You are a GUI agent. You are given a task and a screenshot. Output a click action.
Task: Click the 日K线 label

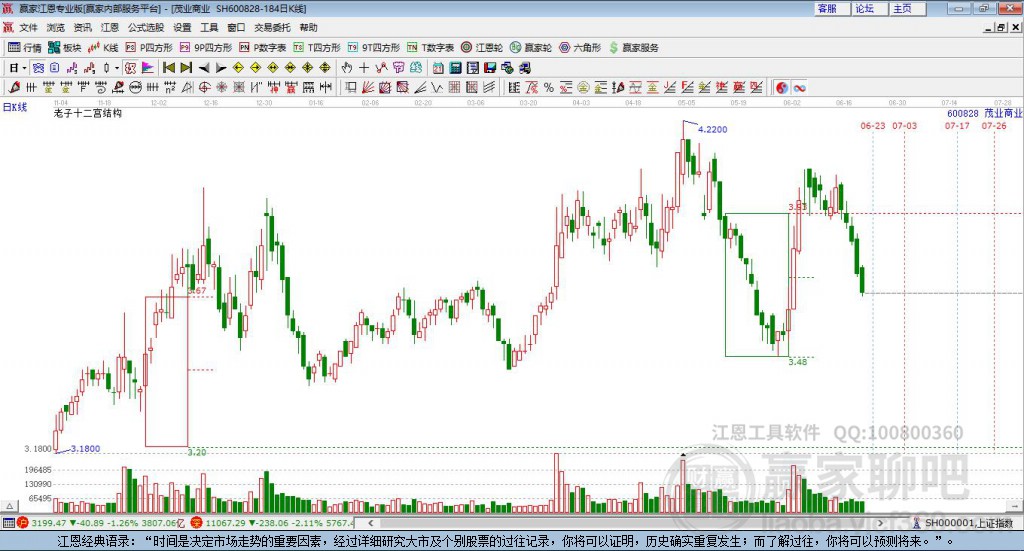(x=14, y=108)
